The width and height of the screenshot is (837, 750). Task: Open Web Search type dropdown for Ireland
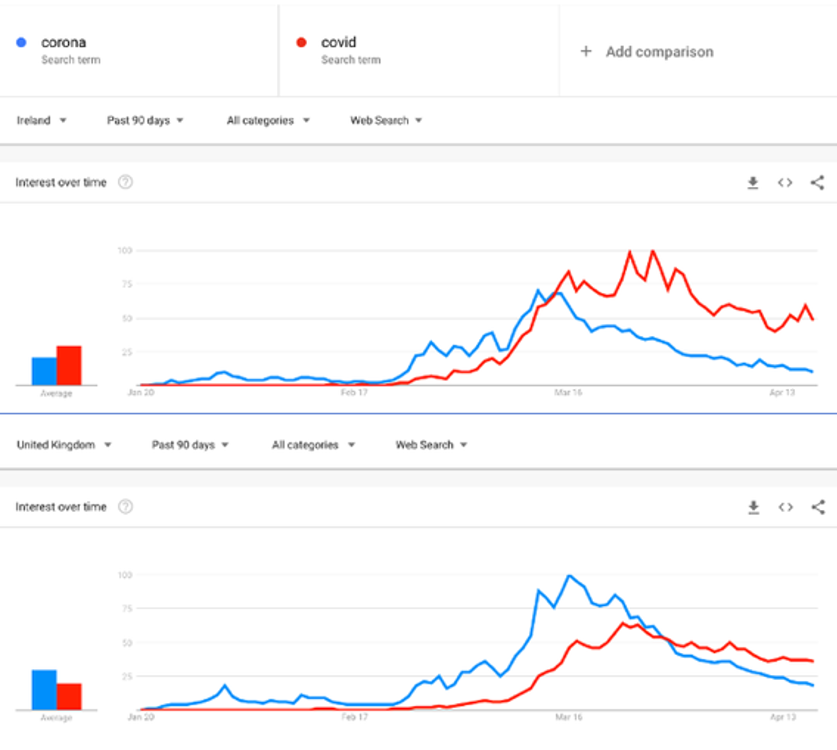pos(386,121)
